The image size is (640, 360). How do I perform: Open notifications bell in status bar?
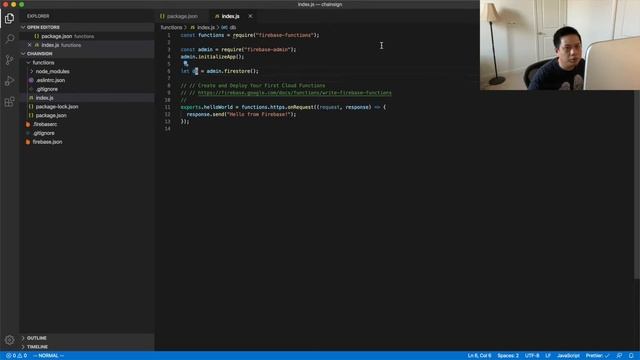(x=631, y=356)
